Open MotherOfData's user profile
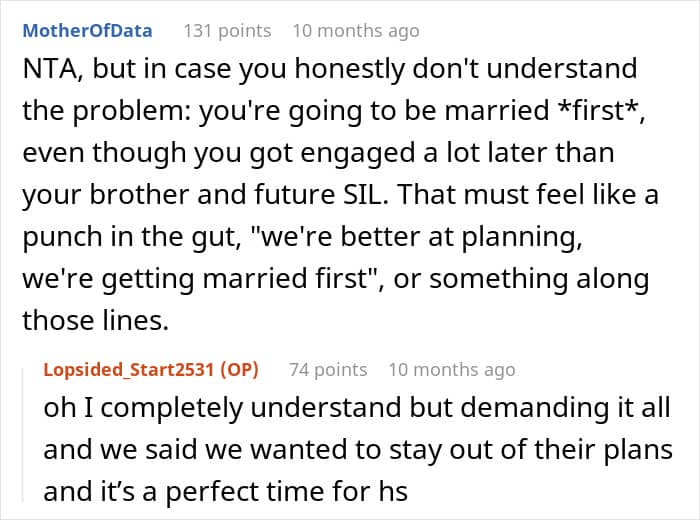The height and width of the screenshot is (520, 700). pos(88,31)
